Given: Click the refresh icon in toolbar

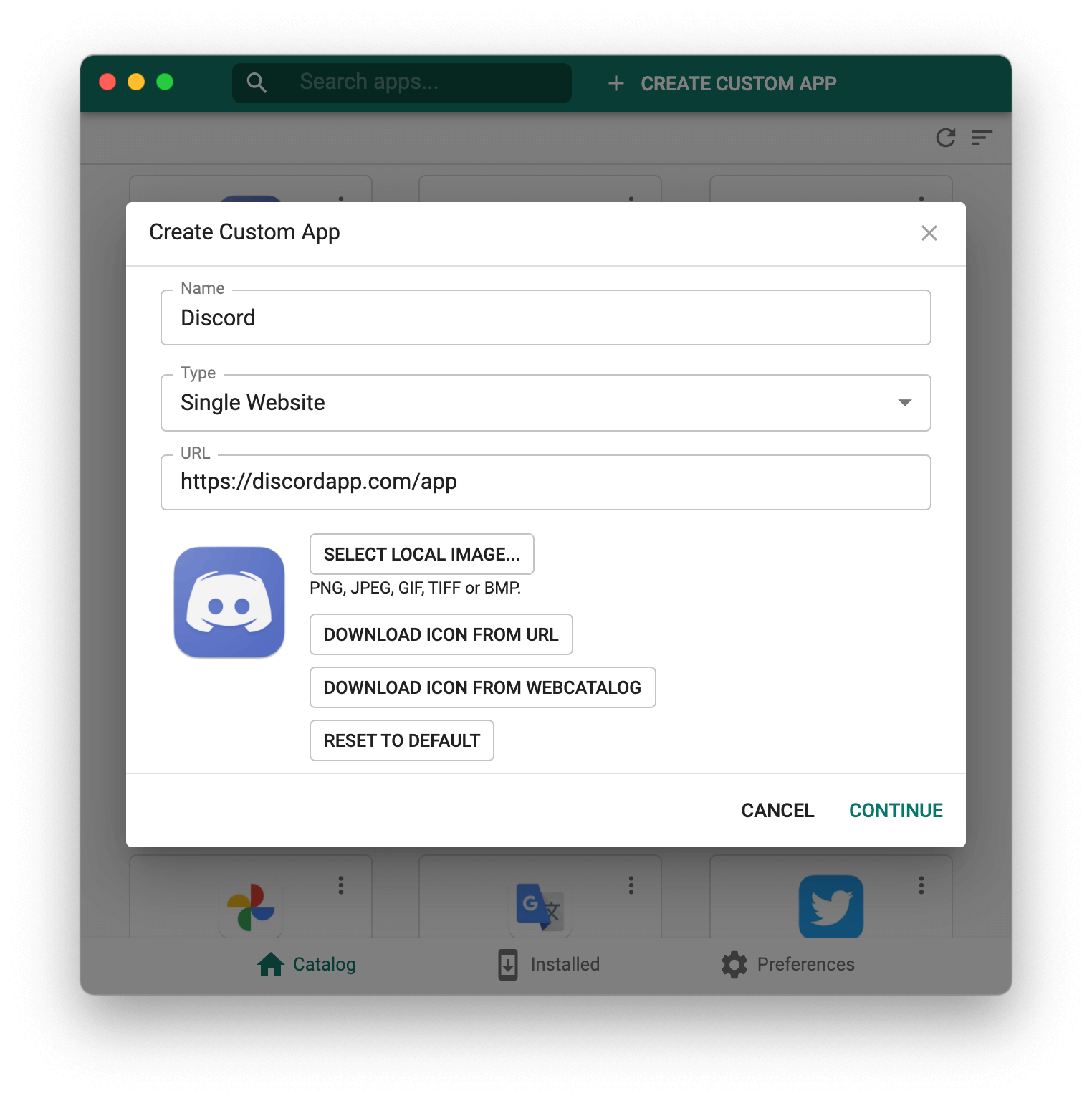Looking at the screenshot, I should coord(946,138).
